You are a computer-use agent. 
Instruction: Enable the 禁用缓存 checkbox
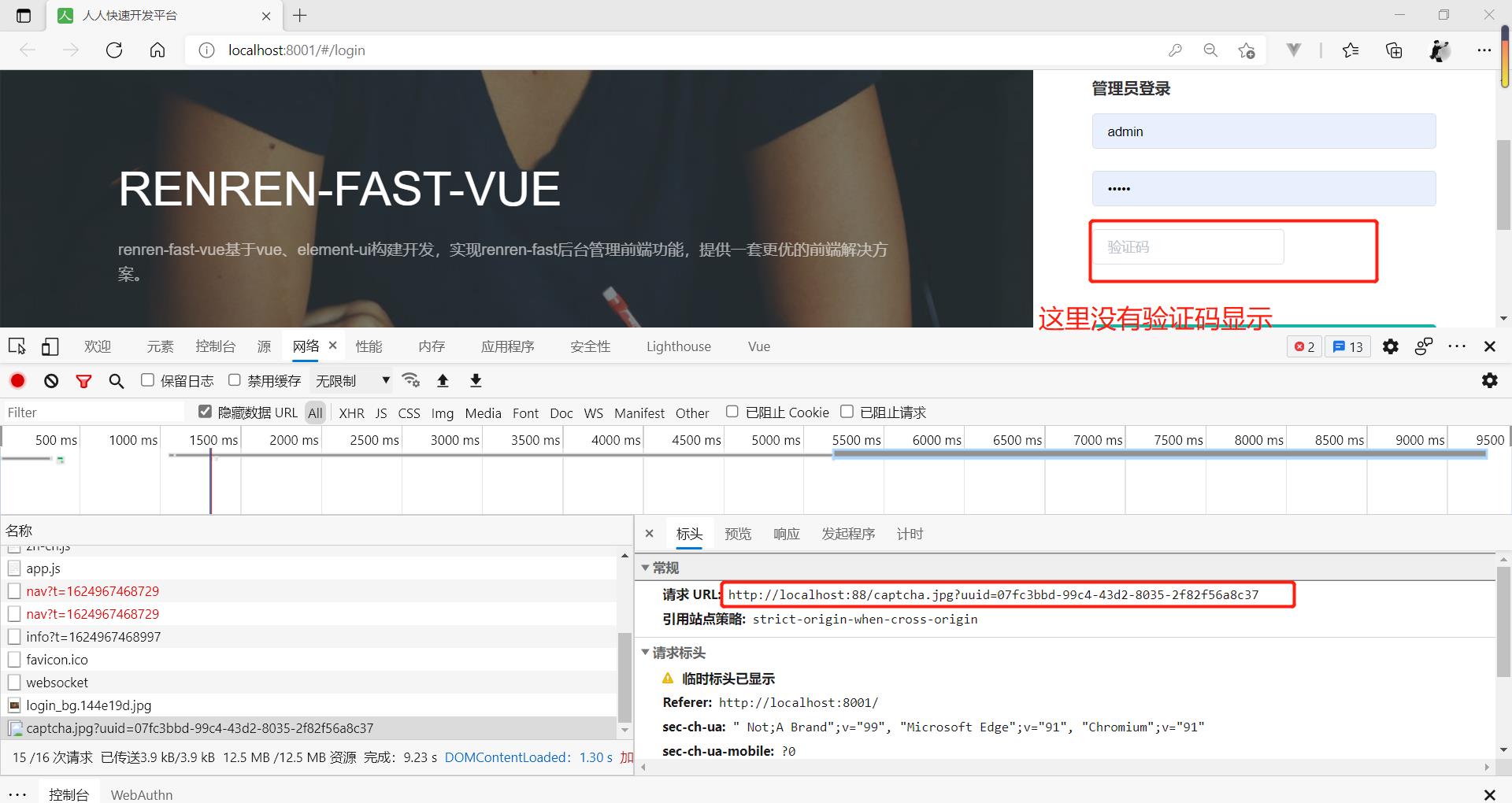coord(234,380)
